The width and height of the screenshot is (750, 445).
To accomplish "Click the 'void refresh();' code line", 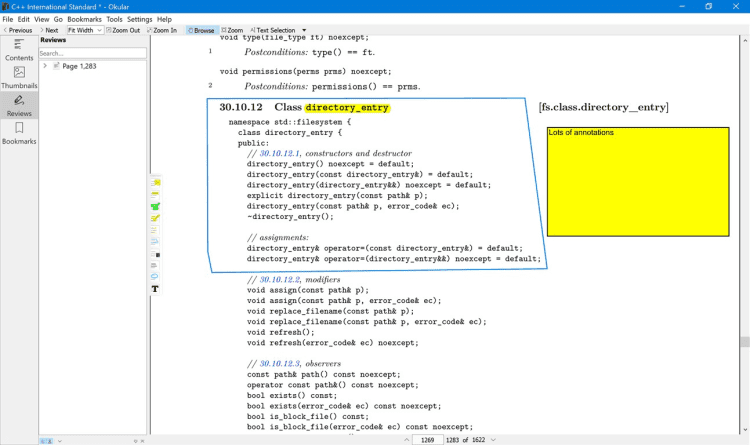I will click(281, 332).
